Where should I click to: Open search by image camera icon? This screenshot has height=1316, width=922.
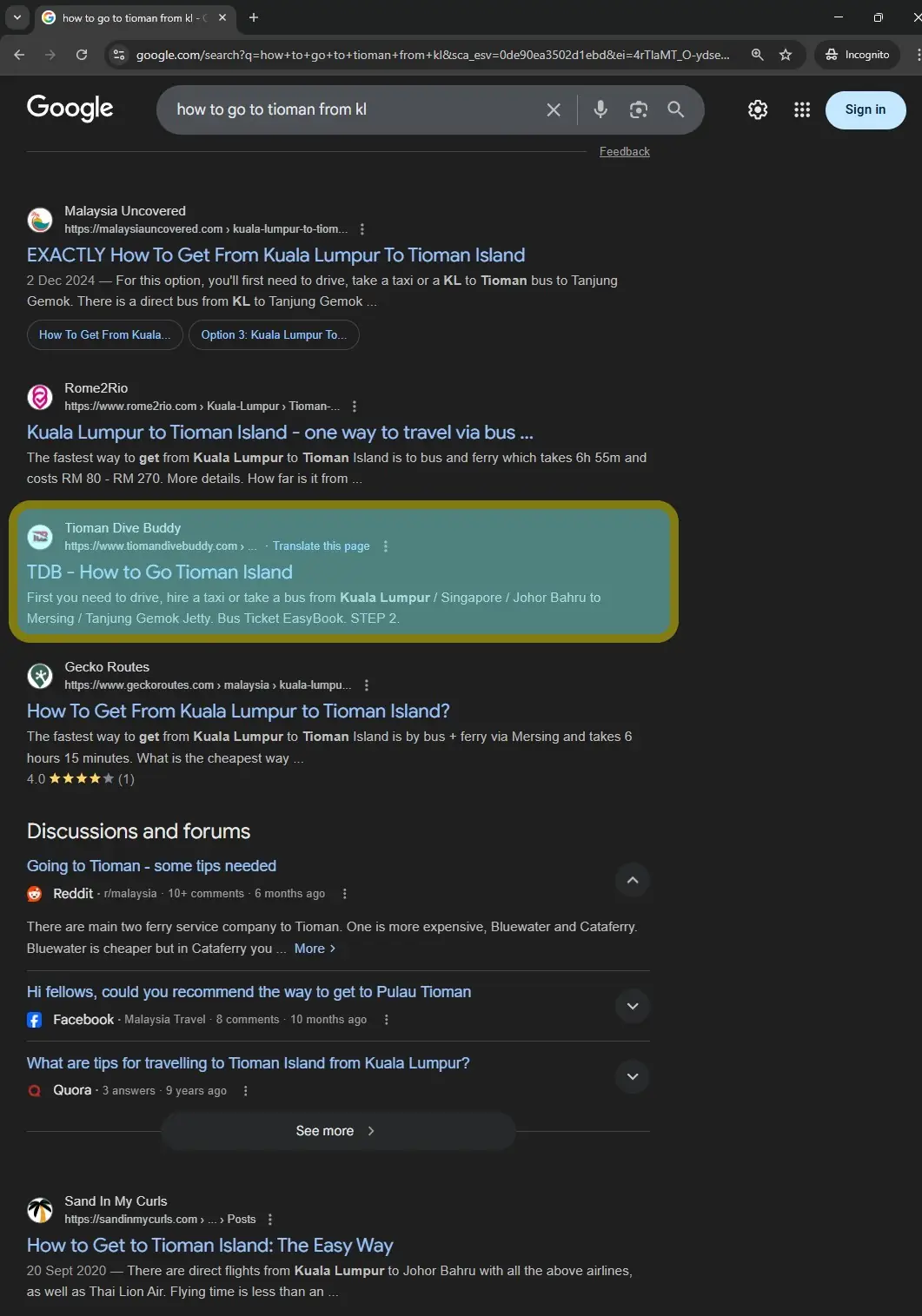pyautogui.click(x=639, y=109)
